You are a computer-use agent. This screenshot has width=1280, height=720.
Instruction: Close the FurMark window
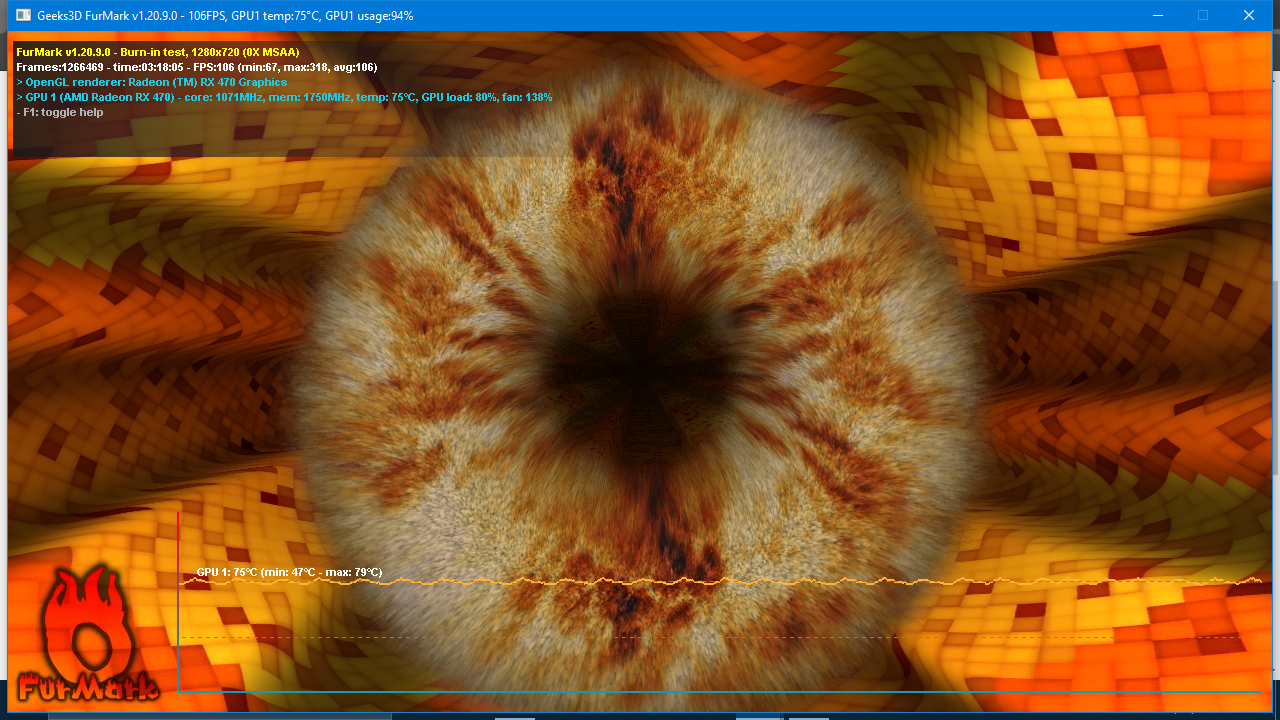coord(1249,16)
